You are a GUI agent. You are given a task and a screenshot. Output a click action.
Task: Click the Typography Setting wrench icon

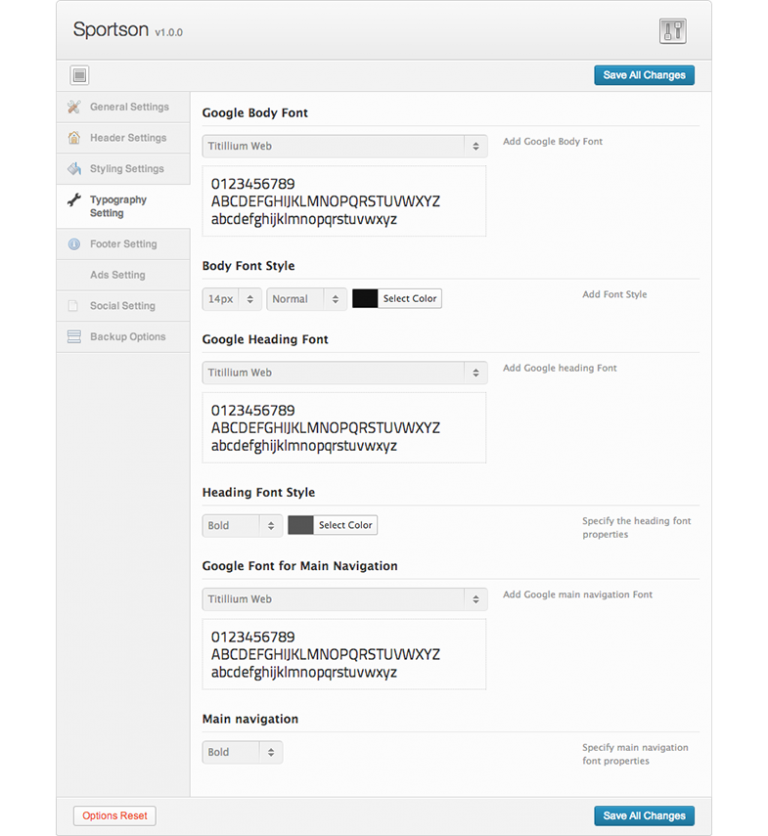click(74, 200)
